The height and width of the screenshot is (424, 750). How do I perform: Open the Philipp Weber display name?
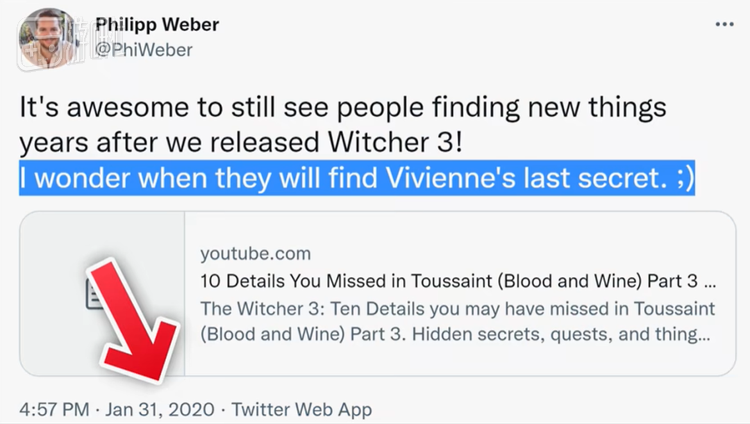[x=156, y=24]
